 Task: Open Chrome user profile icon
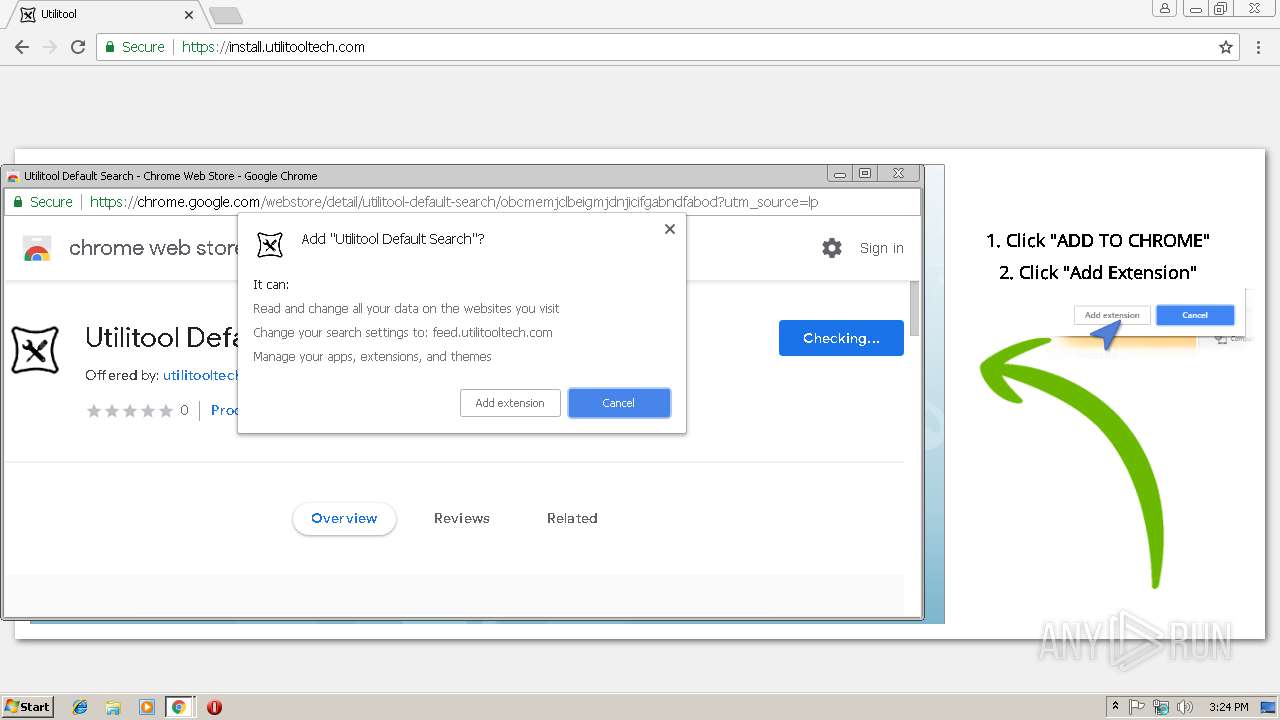click(1164, 8)
